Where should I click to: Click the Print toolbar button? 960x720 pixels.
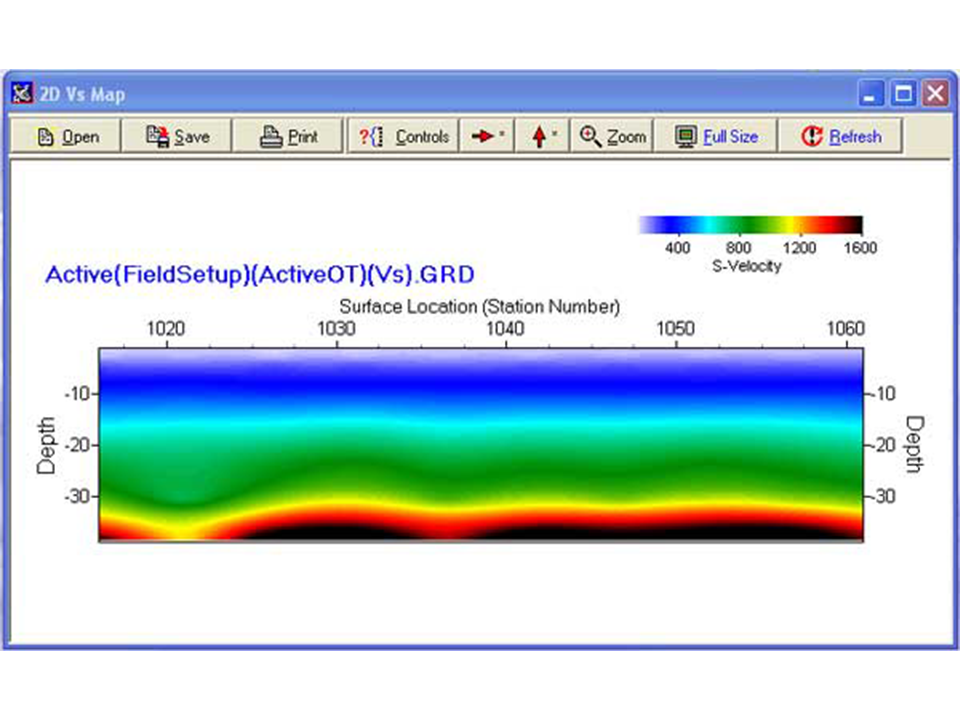coord(288,136)
